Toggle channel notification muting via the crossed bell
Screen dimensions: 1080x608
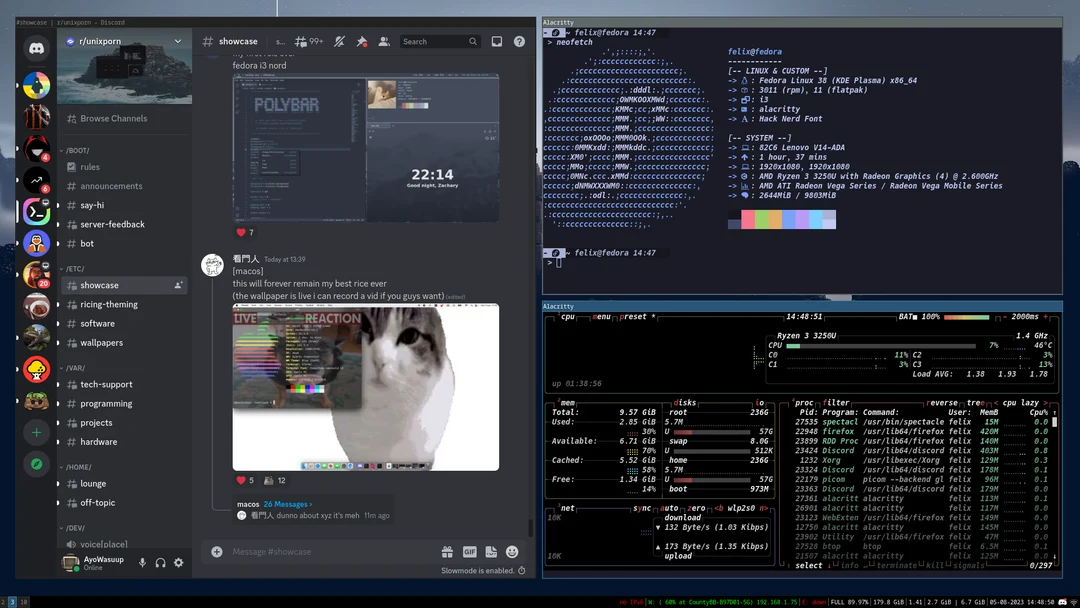[x=339, y=41]
